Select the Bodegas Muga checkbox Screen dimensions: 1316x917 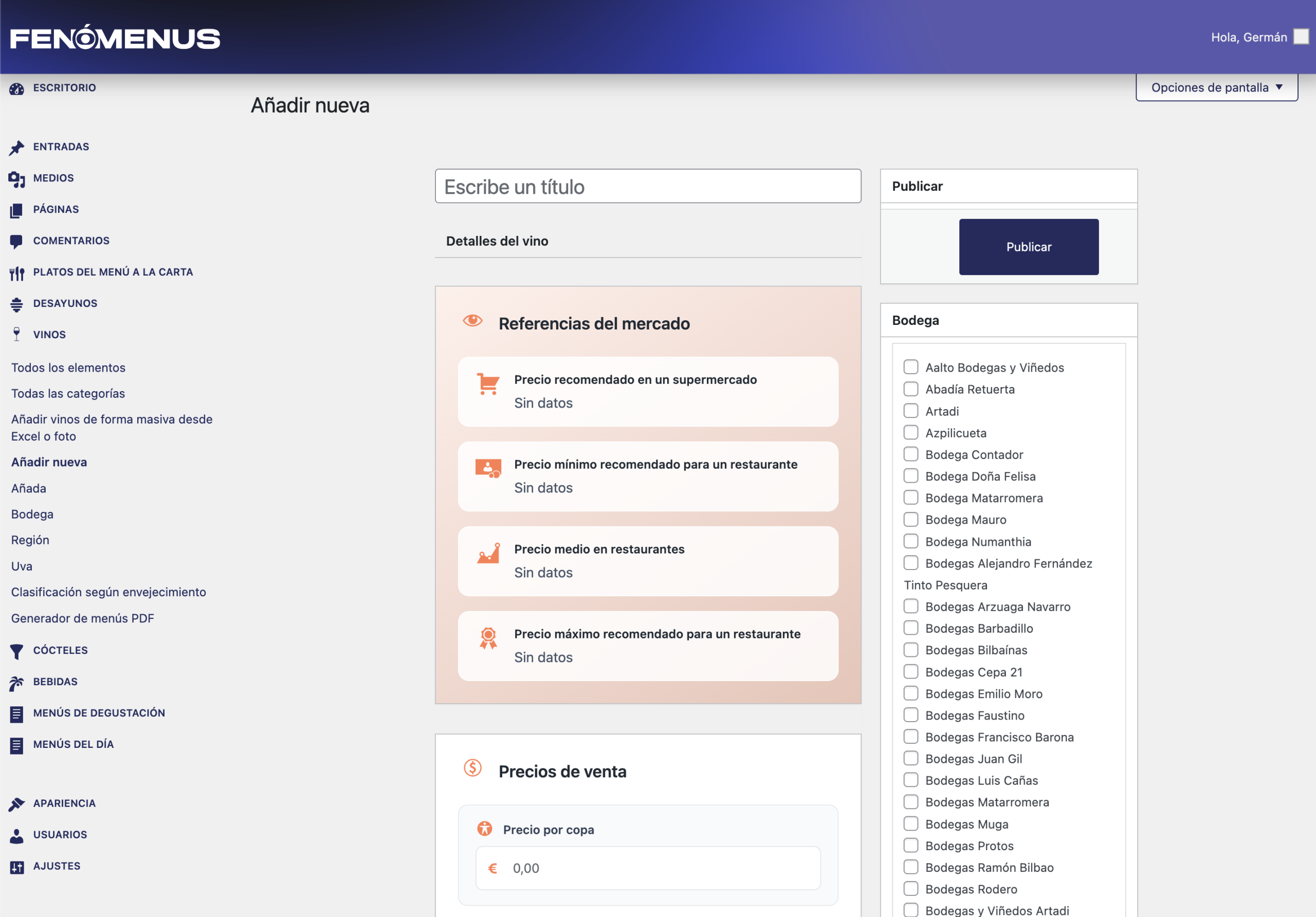pos(910,823)
